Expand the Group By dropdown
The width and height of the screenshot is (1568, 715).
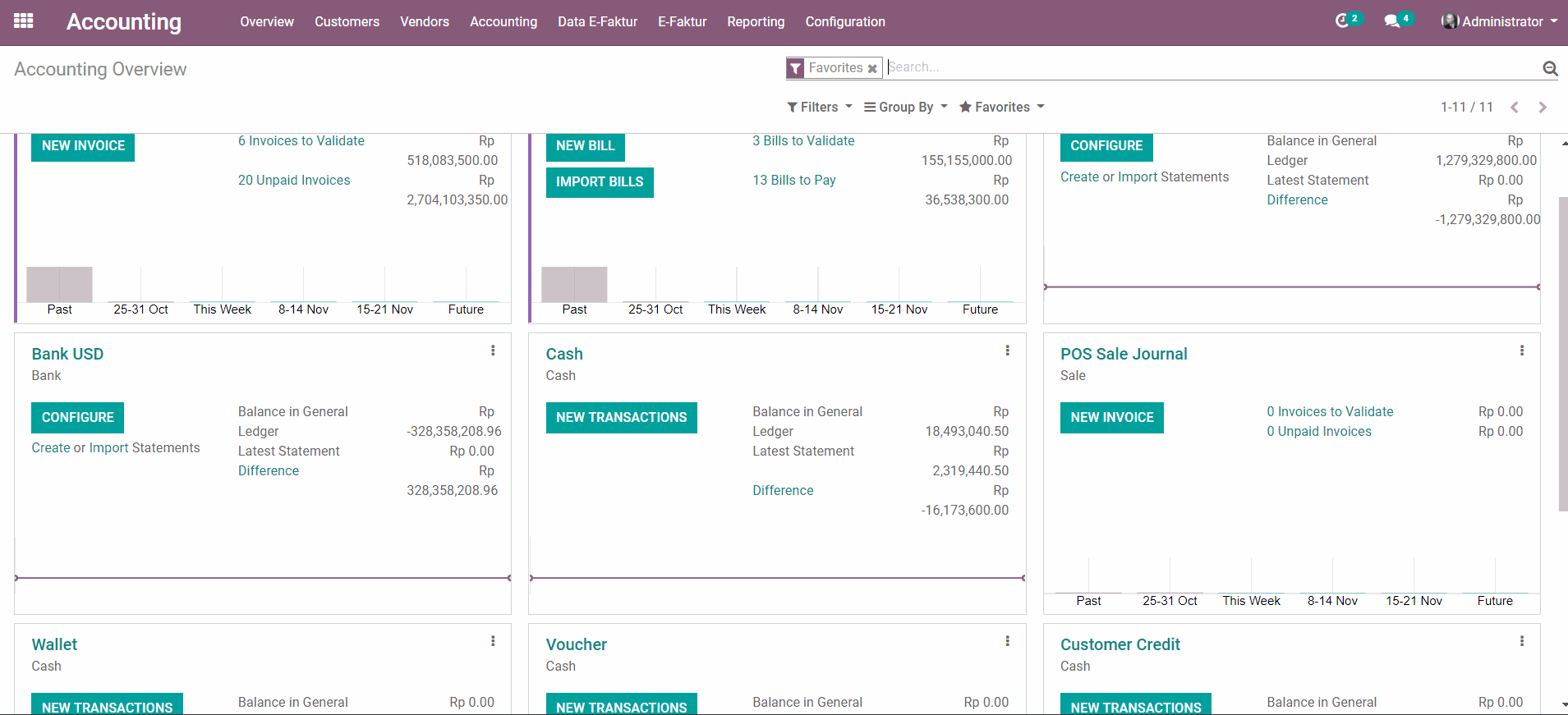[x=905, y=108]
